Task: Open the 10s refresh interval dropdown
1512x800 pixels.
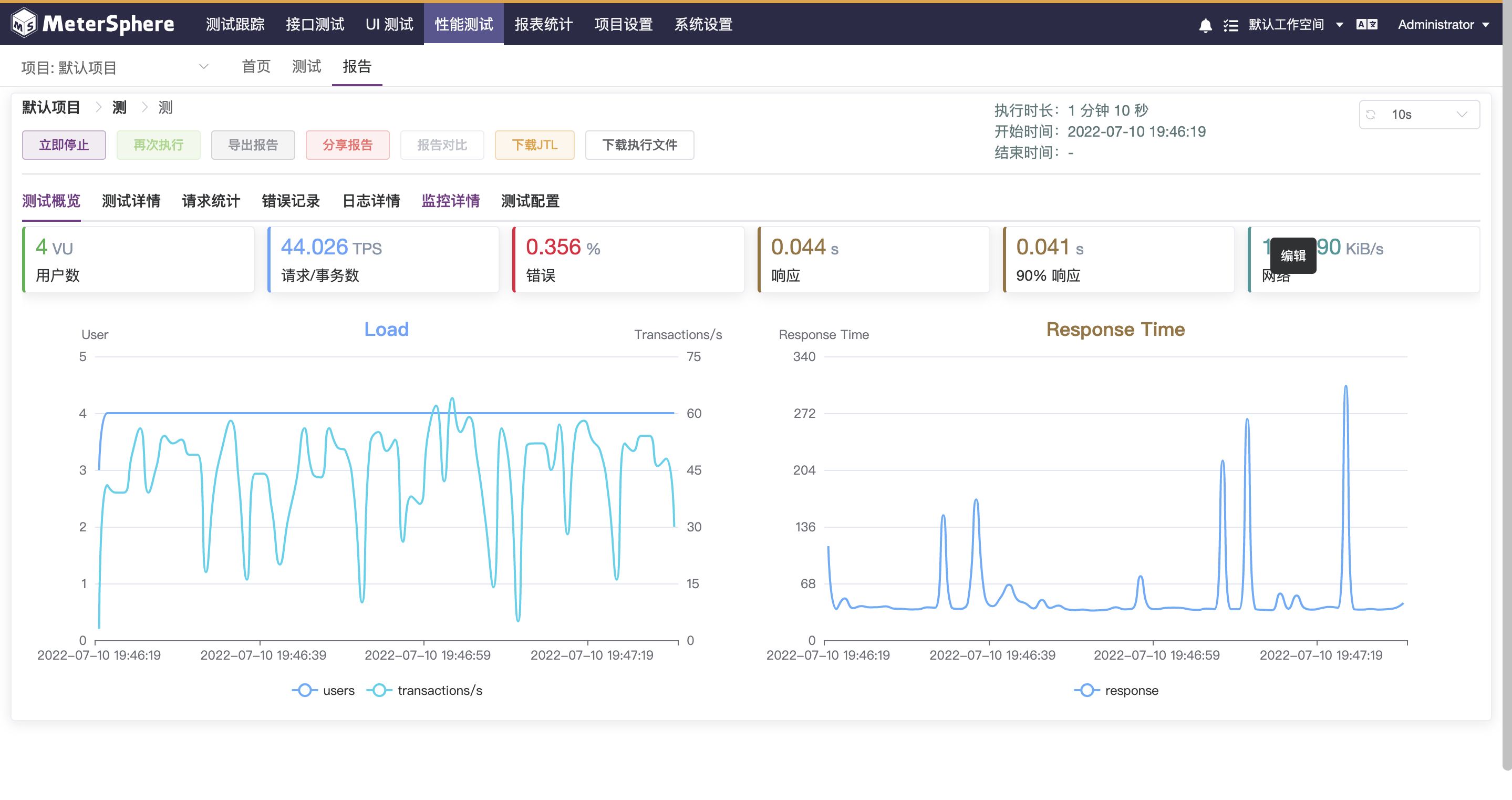Action: click(1418, 115)
